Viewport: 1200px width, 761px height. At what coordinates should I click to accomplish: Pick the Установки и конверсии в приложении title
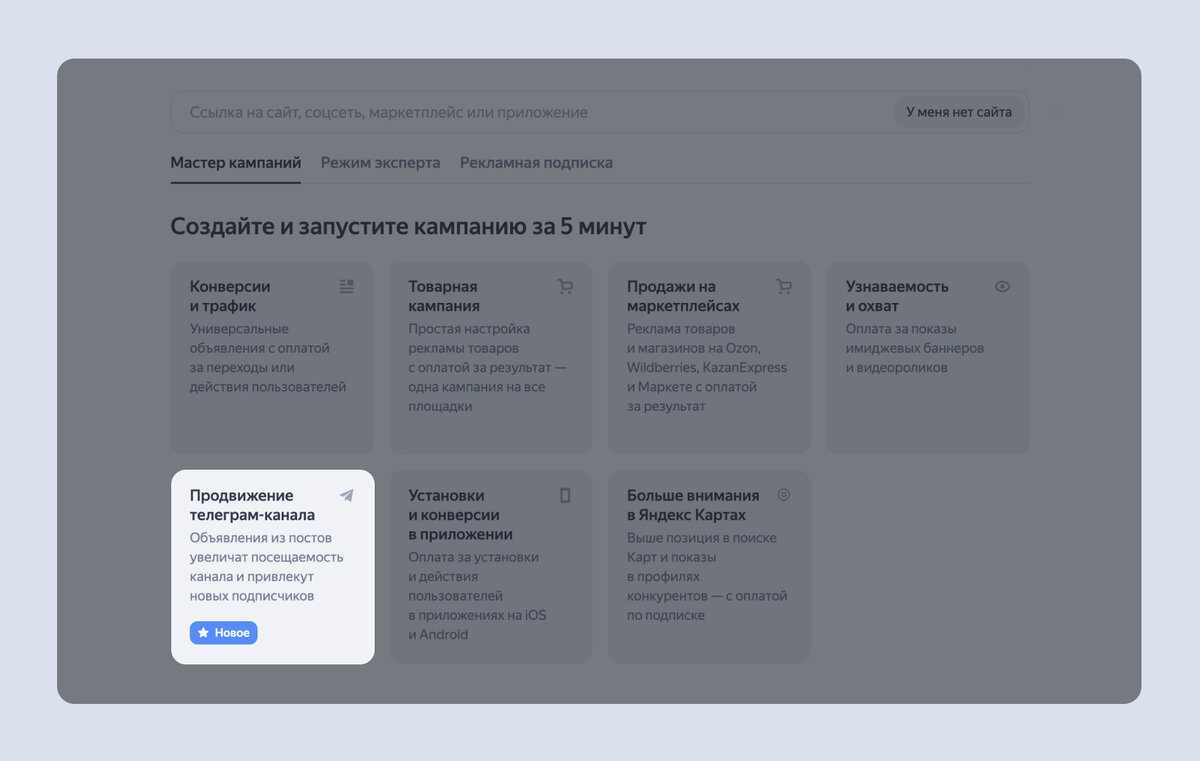[460, 515]
